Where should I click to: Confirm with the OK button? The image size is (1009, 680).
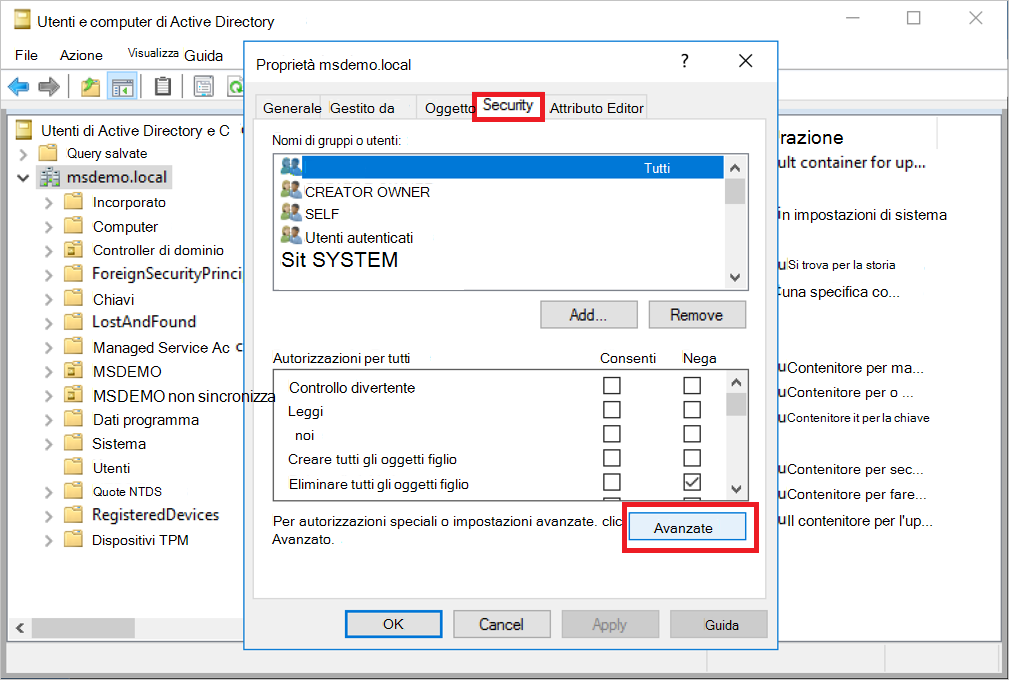[x=393, y=624]
